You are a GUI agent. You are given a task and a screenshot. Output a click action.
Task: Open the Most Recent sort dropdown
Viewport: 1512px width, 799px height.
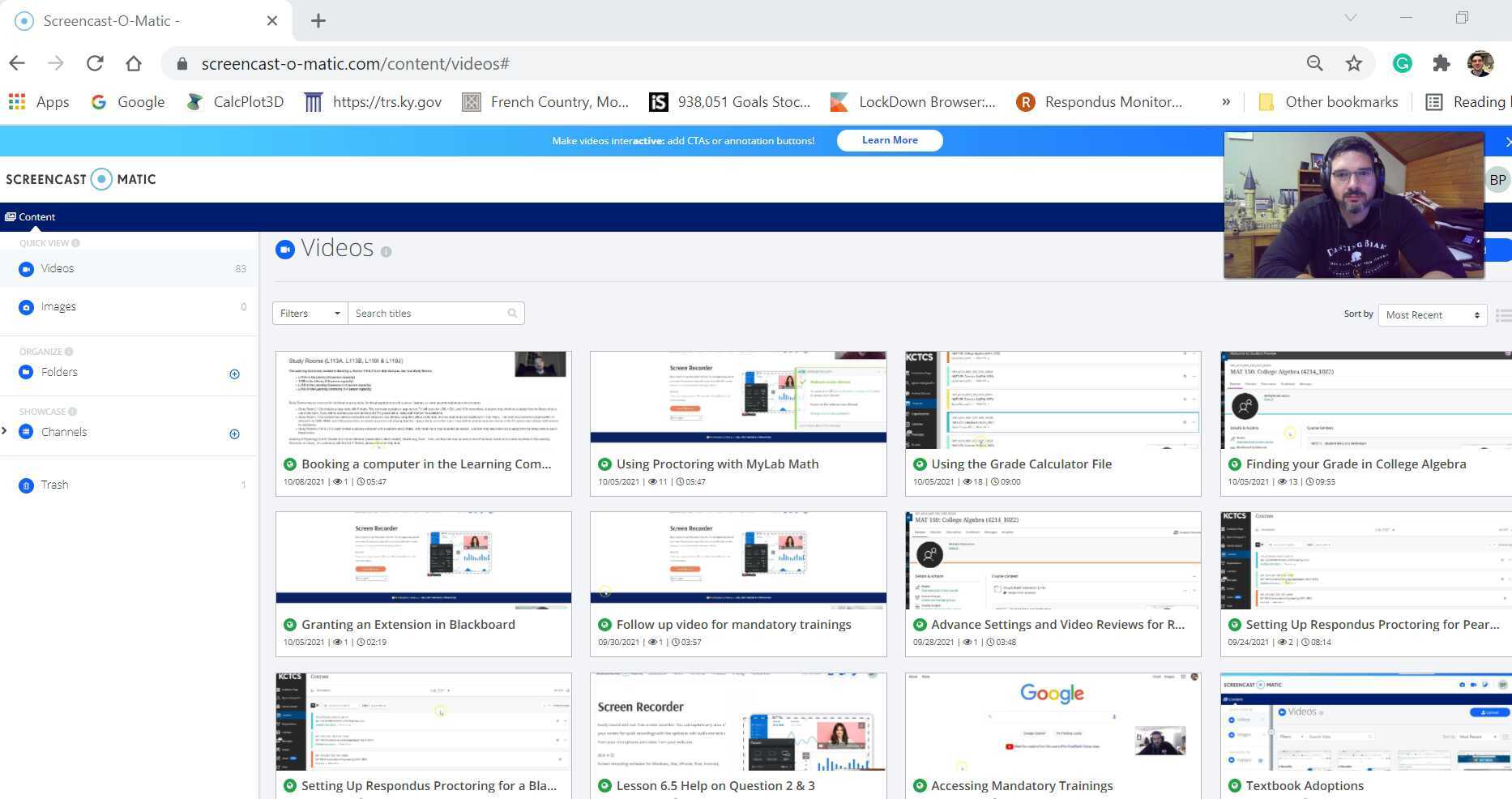pos(1433,314)
